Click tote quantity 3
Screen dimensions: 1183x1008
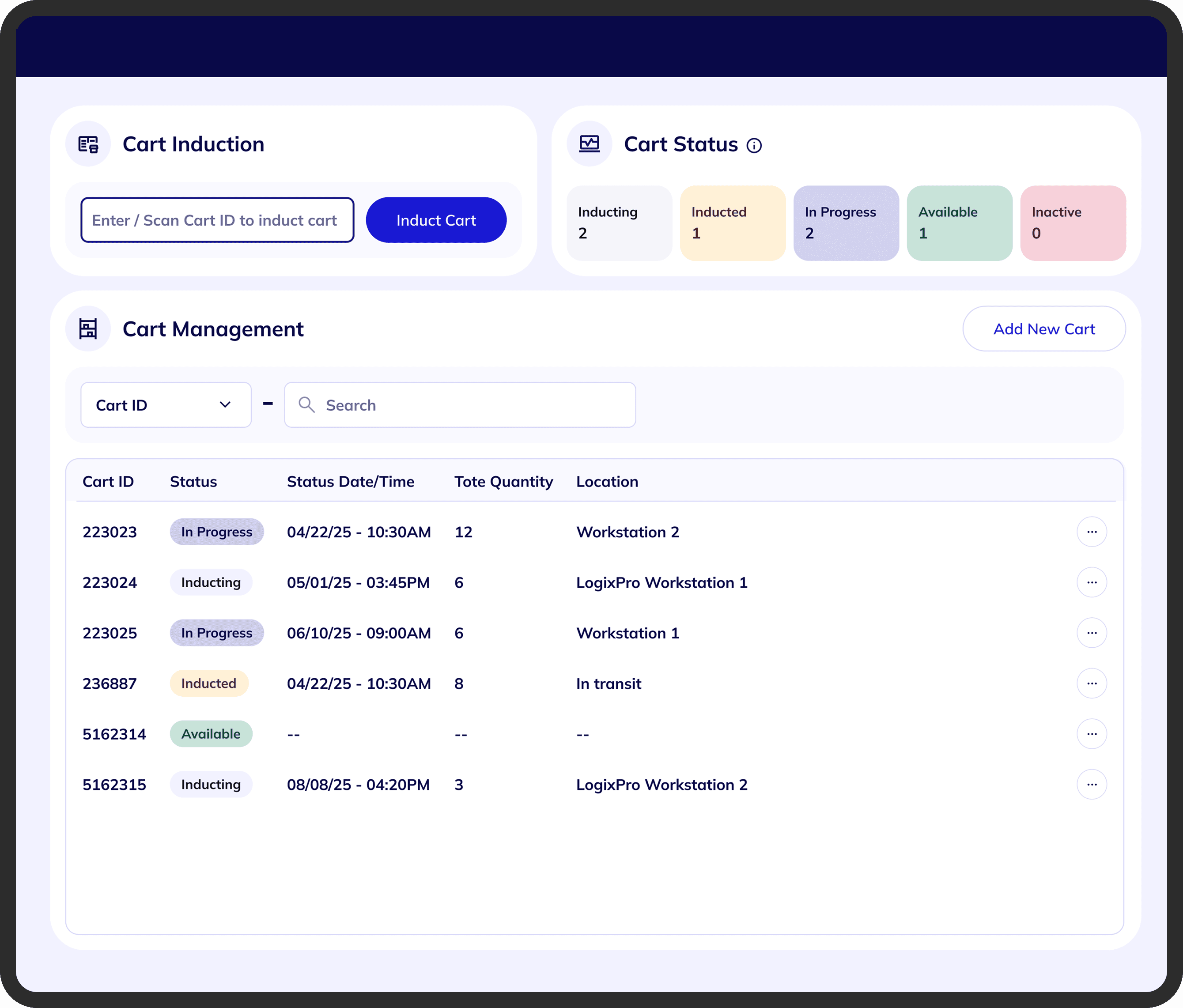pyautogui.click(x=458, y=785)
